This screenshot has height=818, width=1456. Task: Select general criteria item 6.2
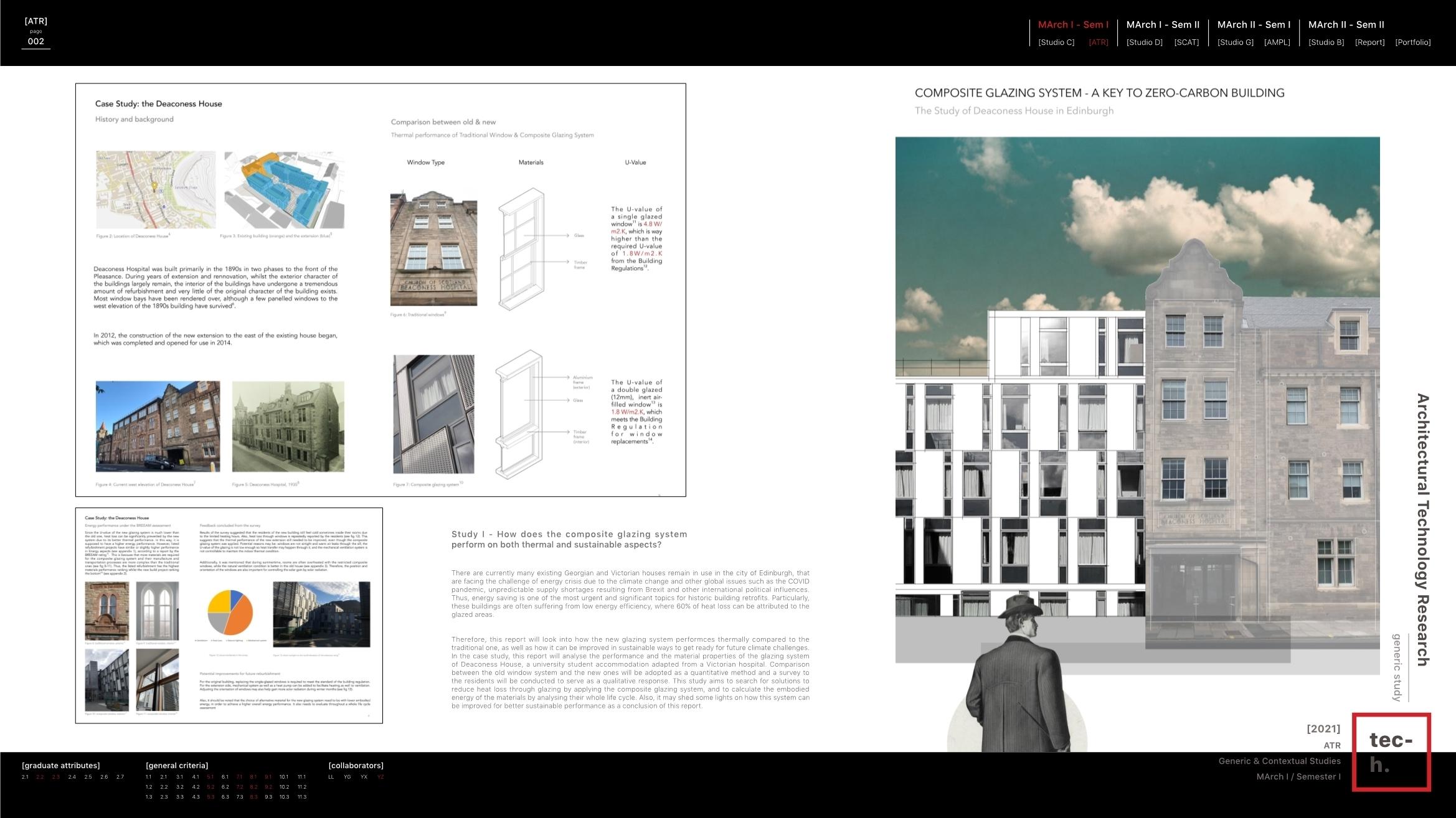[x=225, y=787]
